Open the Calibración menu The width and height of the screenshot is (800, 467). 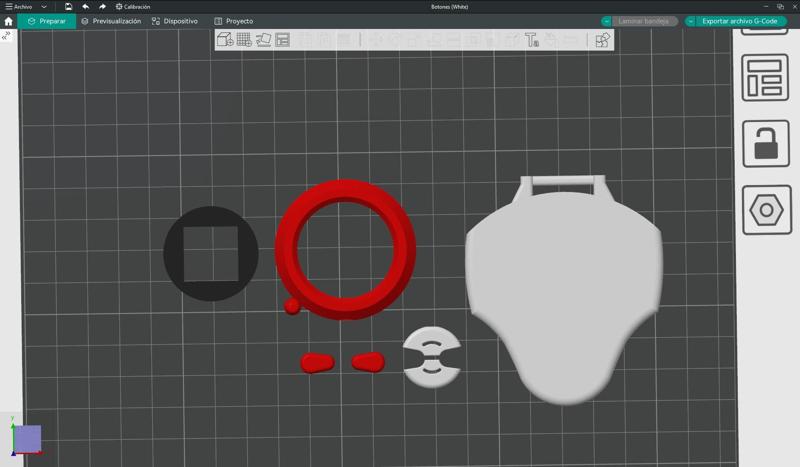click(x=133, y=7)
